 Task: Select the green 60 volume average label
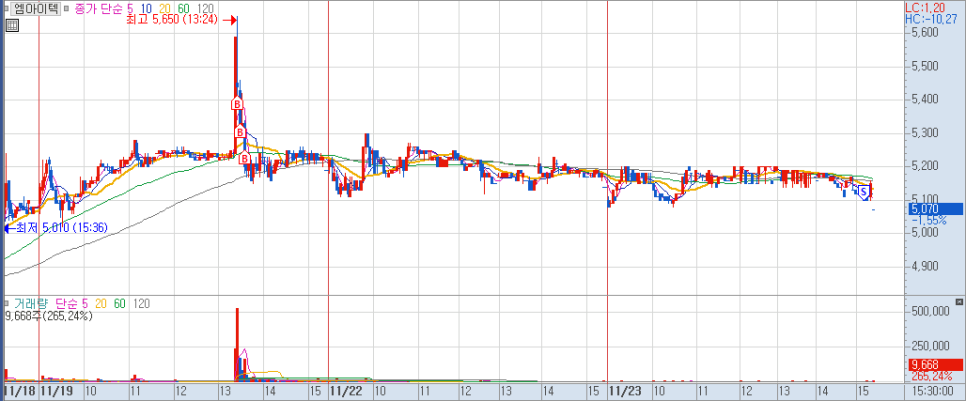pyautogui.click(x=120, y=304)
